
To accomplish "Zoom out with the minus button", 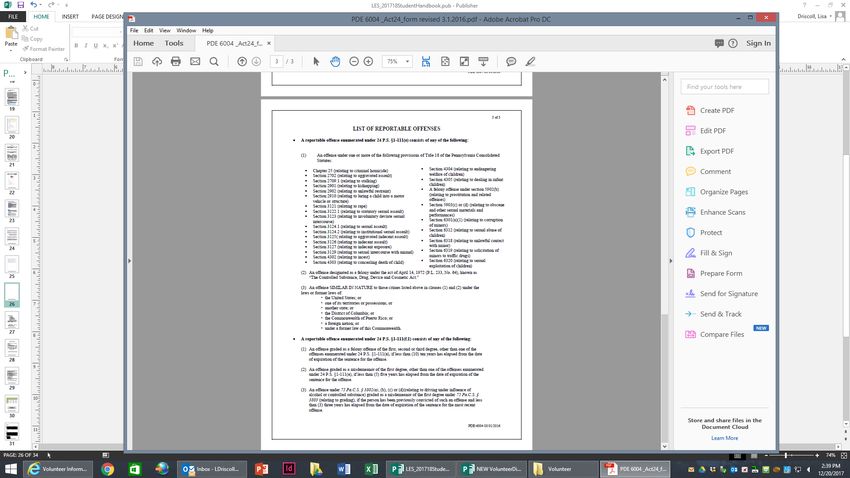I will click(354, 62).
